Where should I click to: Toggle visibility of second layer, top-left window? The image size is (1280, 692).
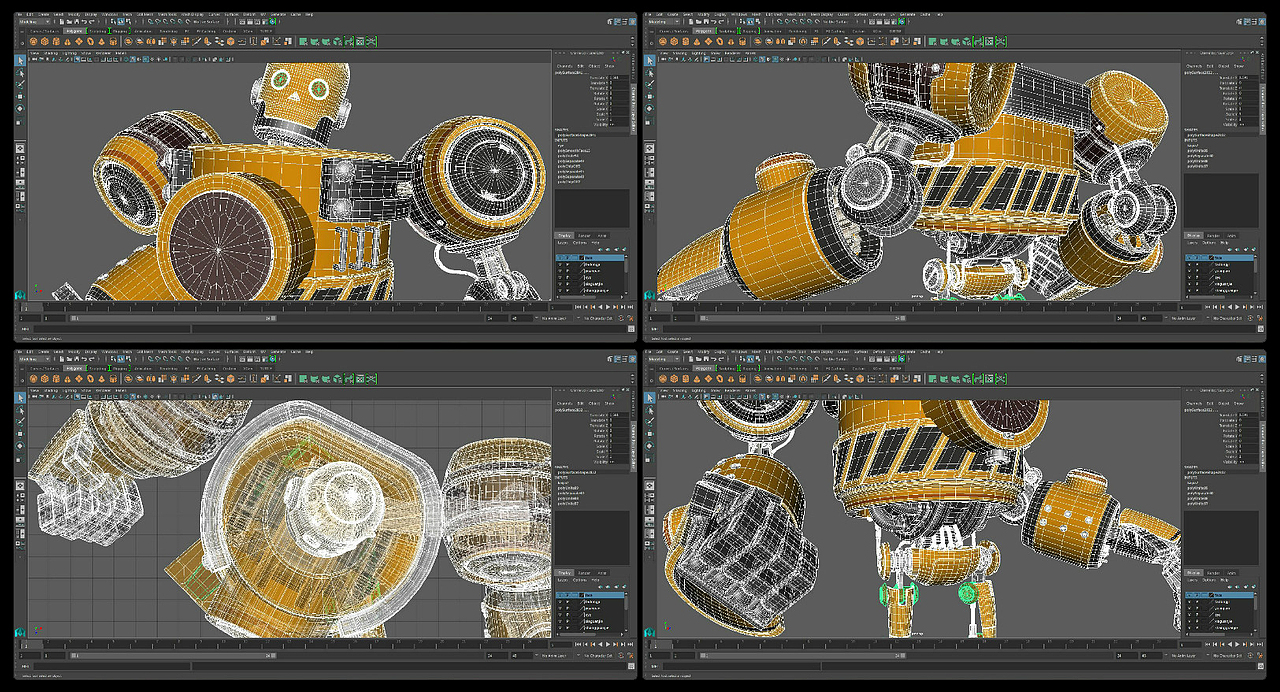pyautogui.click(x=560, y=264)
